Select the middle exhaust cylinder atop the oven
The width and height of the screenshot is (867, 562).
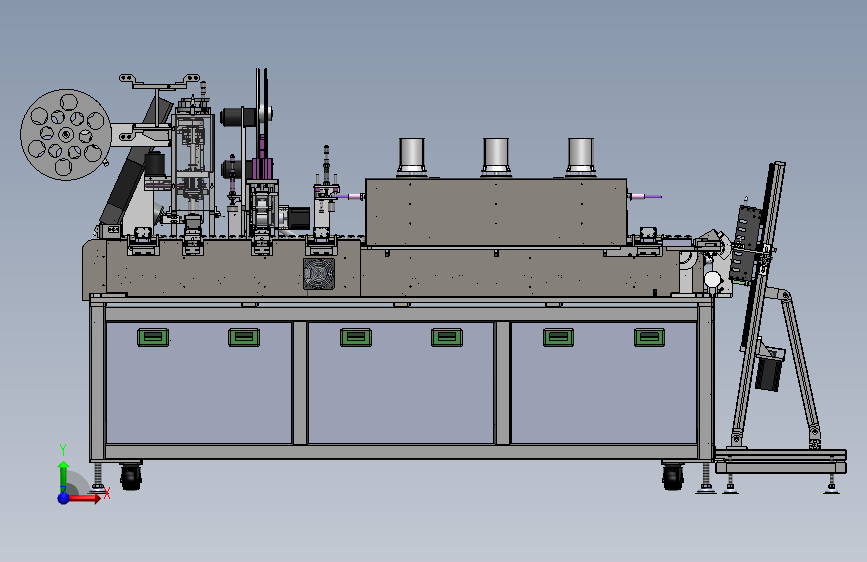point(496,157)
